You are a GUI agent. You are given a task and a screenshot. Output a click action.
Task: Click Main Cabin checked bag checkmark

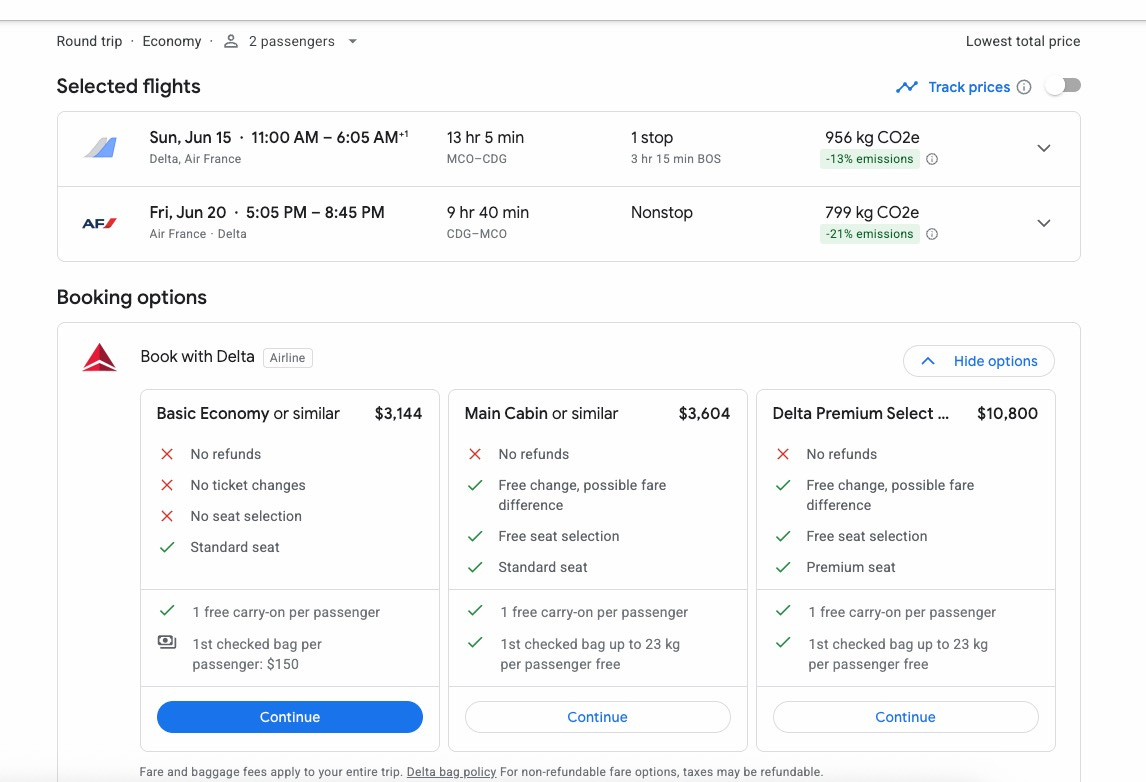pos(475,642)
